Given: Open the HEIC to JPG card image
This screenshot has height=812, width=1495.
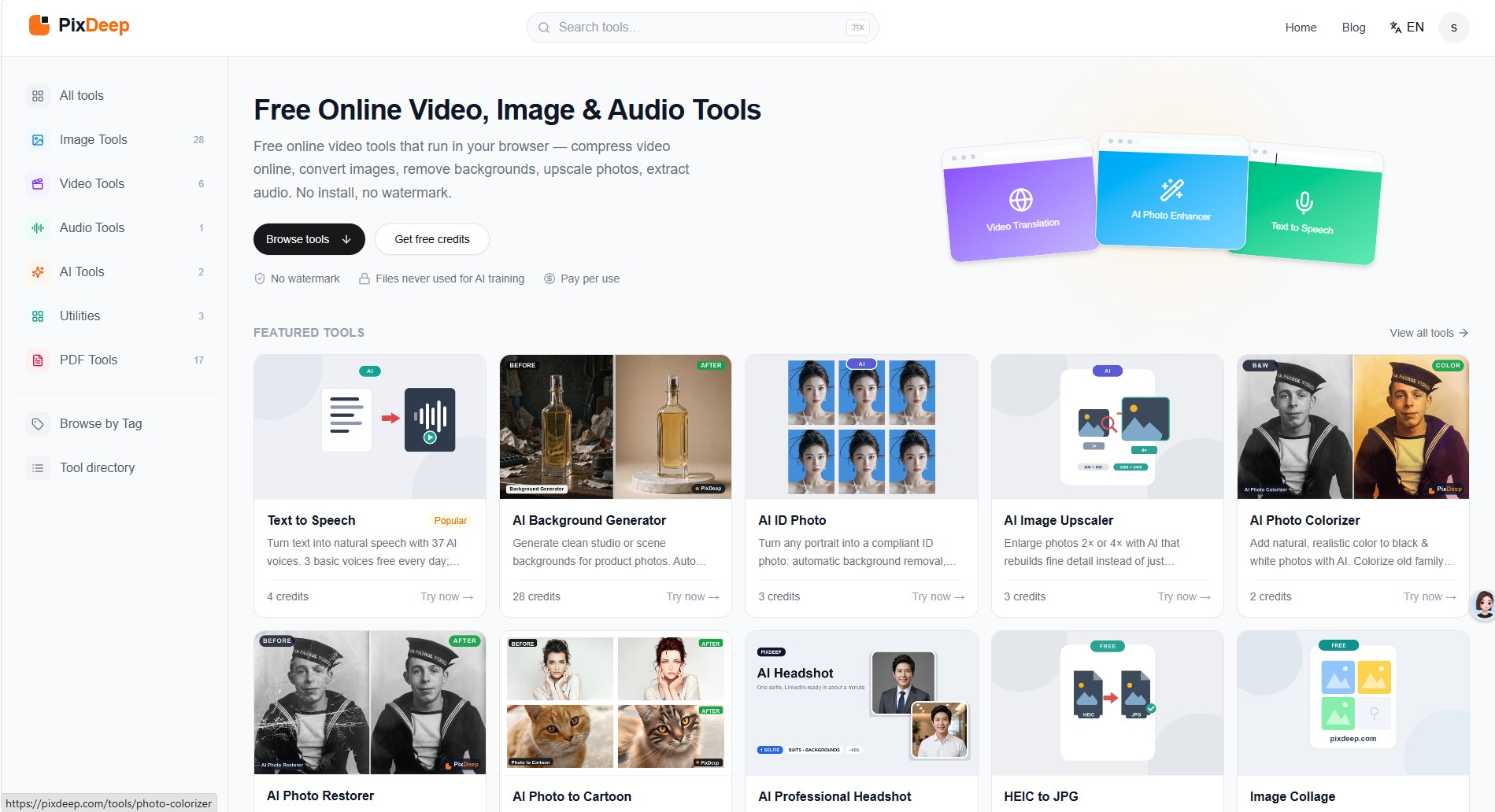Looking at the screenshot, I should [x=1107, y=703].
